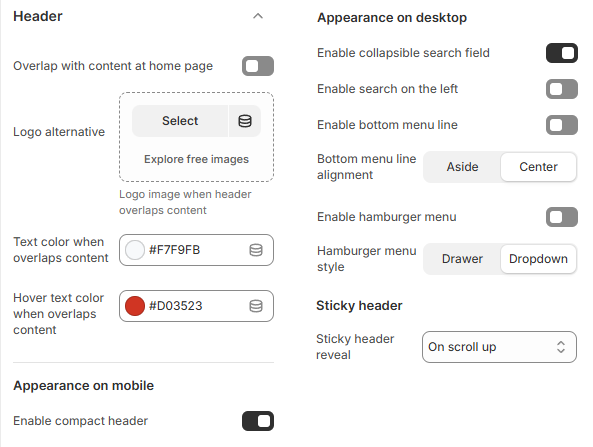Turn on Enable bottom menu line
Viewport: 593px width, 447px height.
[562, 125]
